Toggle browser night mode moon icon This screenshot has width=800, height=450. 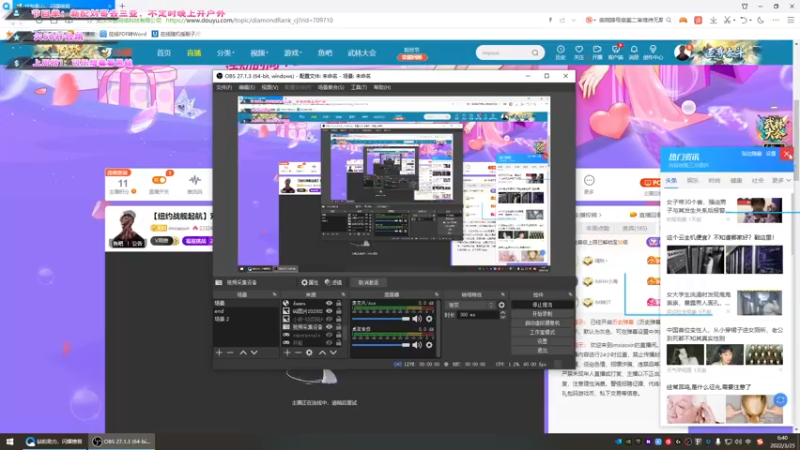[761, 20]
